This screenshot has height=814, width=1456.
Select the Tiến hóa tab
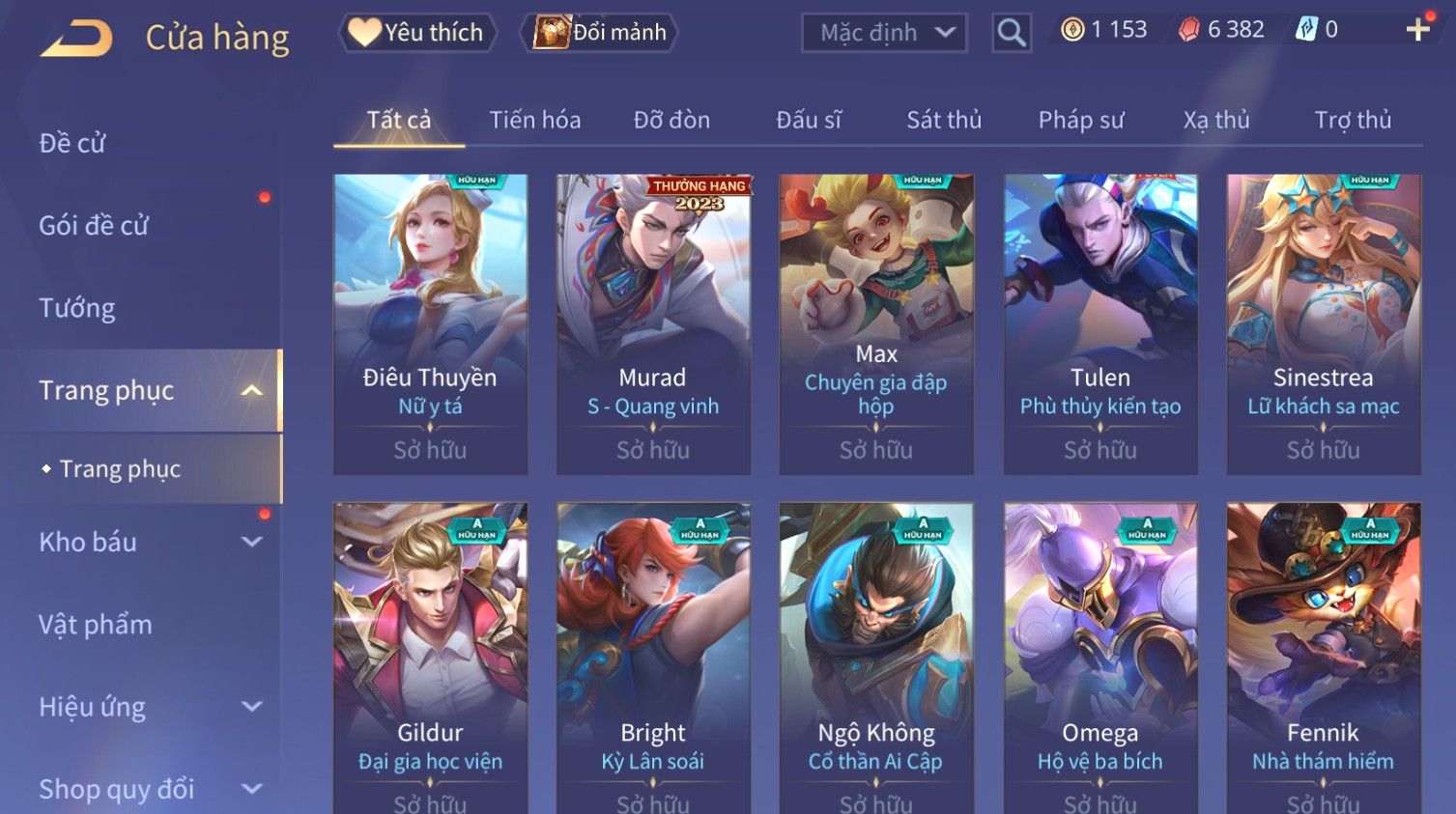(x=535, y=120)
